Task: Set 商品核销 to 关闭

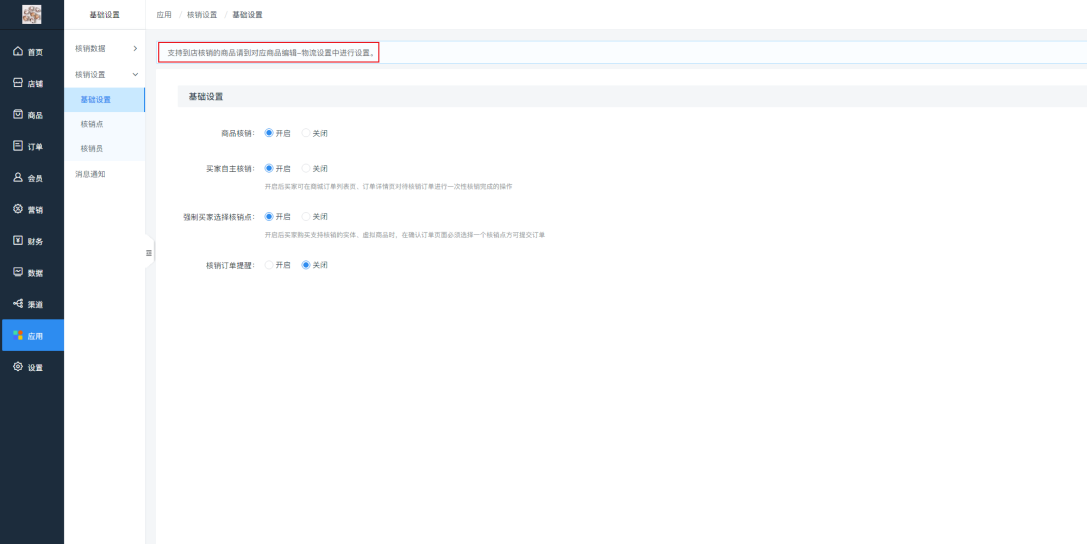Action: point(306,133)
